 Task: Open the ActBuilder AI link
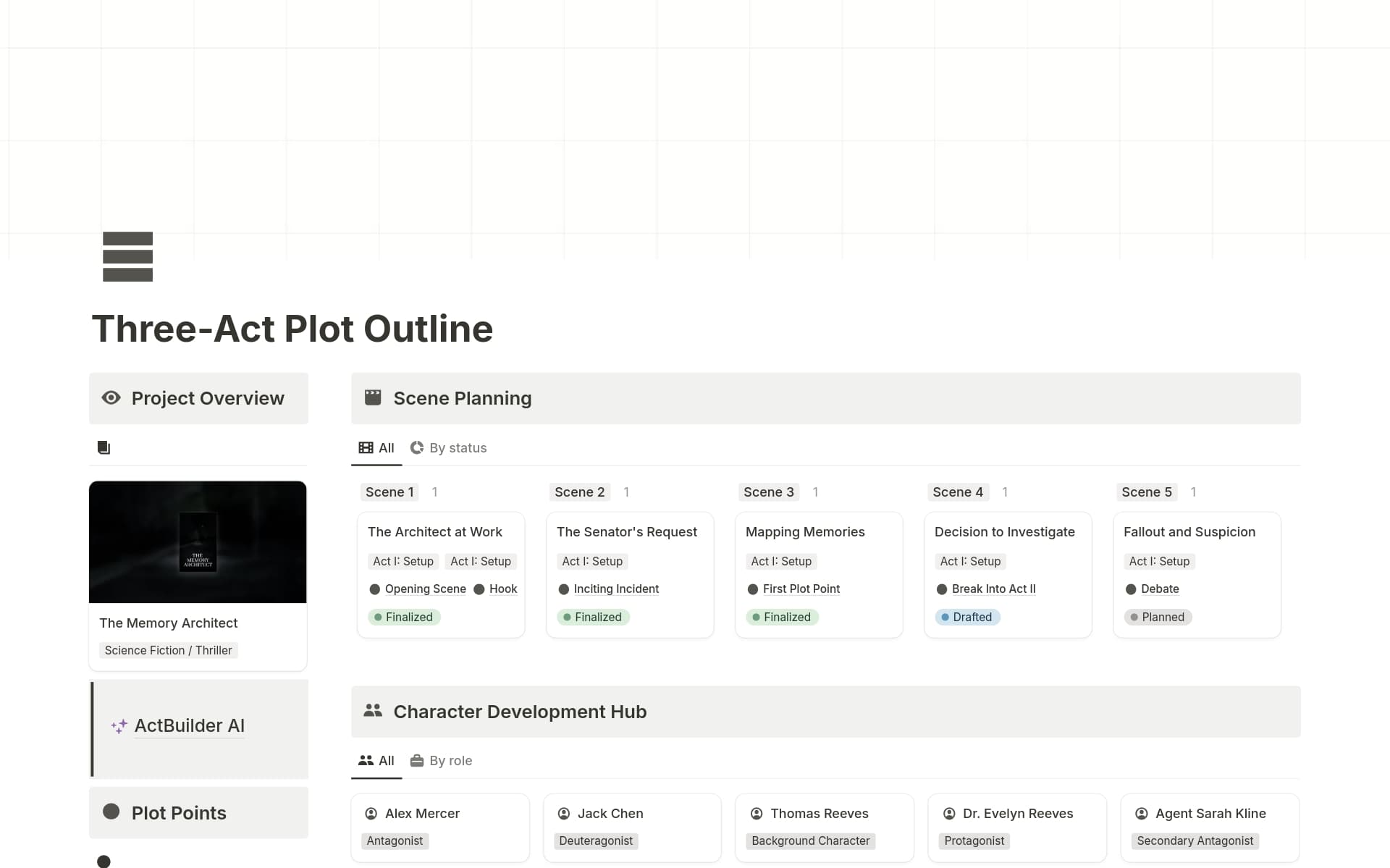coord(189,725)
